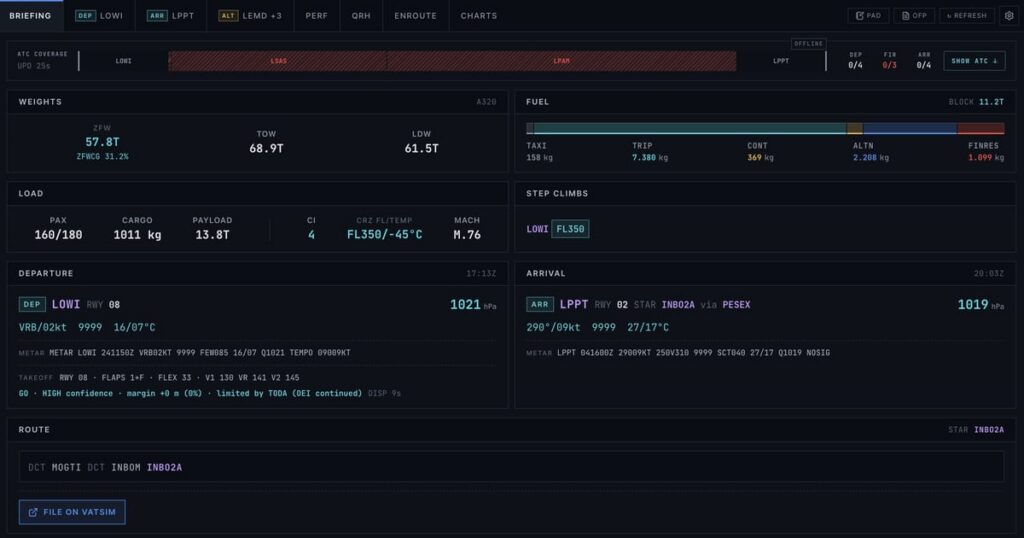Click the alternate fuel bar segment
The image size is (1024, 538).
tap(910, 129)
